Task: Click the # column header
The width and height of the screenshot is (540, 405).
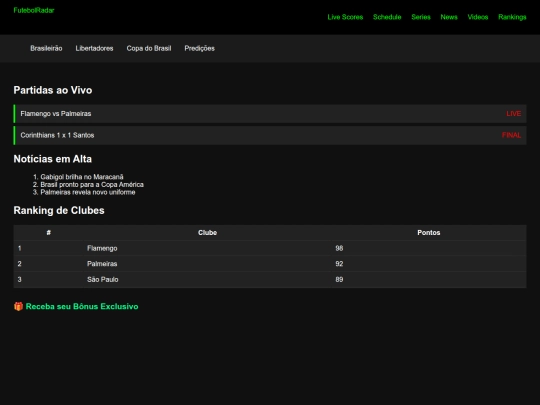Action: [49, 232]
